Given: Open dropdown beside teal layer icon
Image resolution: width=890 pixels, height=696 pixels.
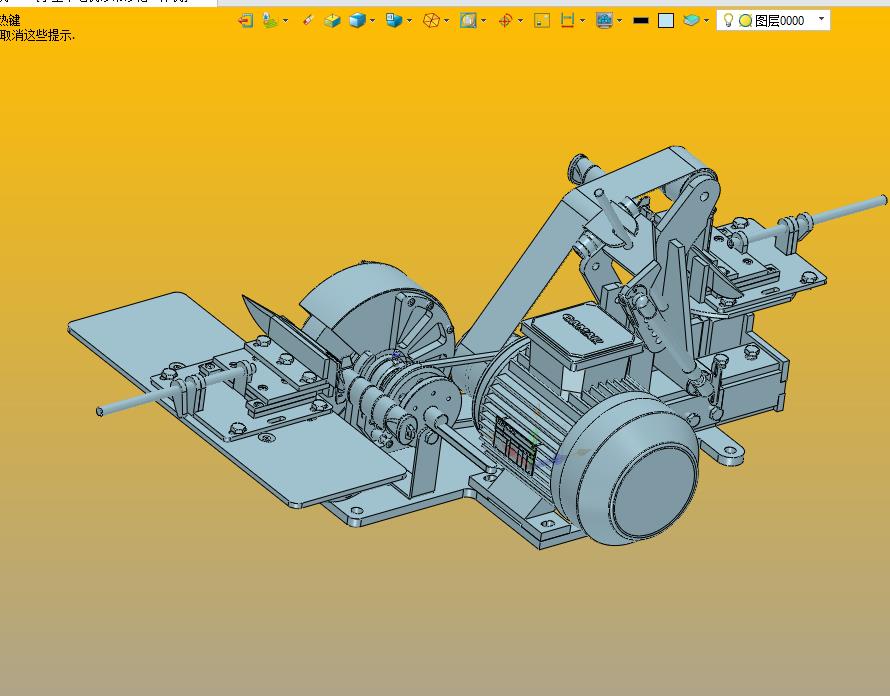Looking at the screenshot, I should (x=706, y=21).
